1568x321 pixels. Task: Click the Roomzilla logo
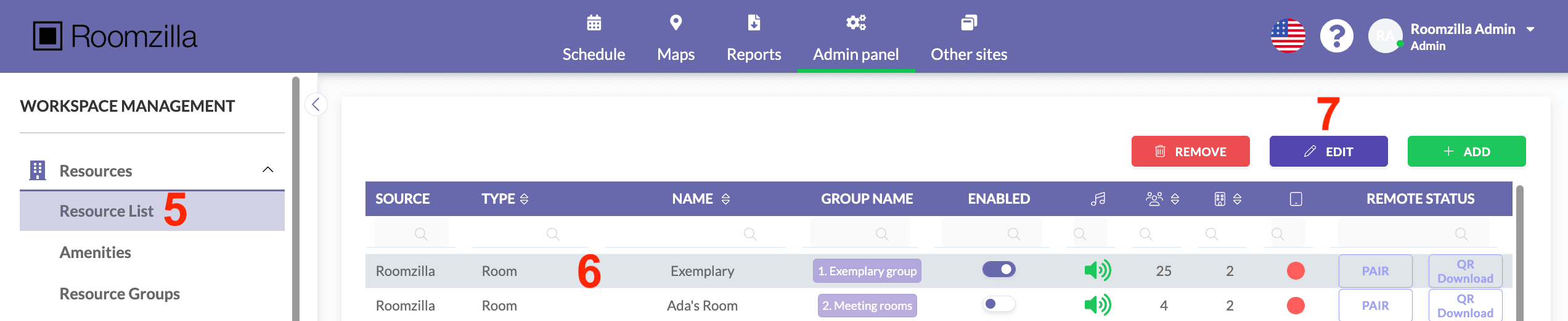pyautogui.click(x=115, y=36)
